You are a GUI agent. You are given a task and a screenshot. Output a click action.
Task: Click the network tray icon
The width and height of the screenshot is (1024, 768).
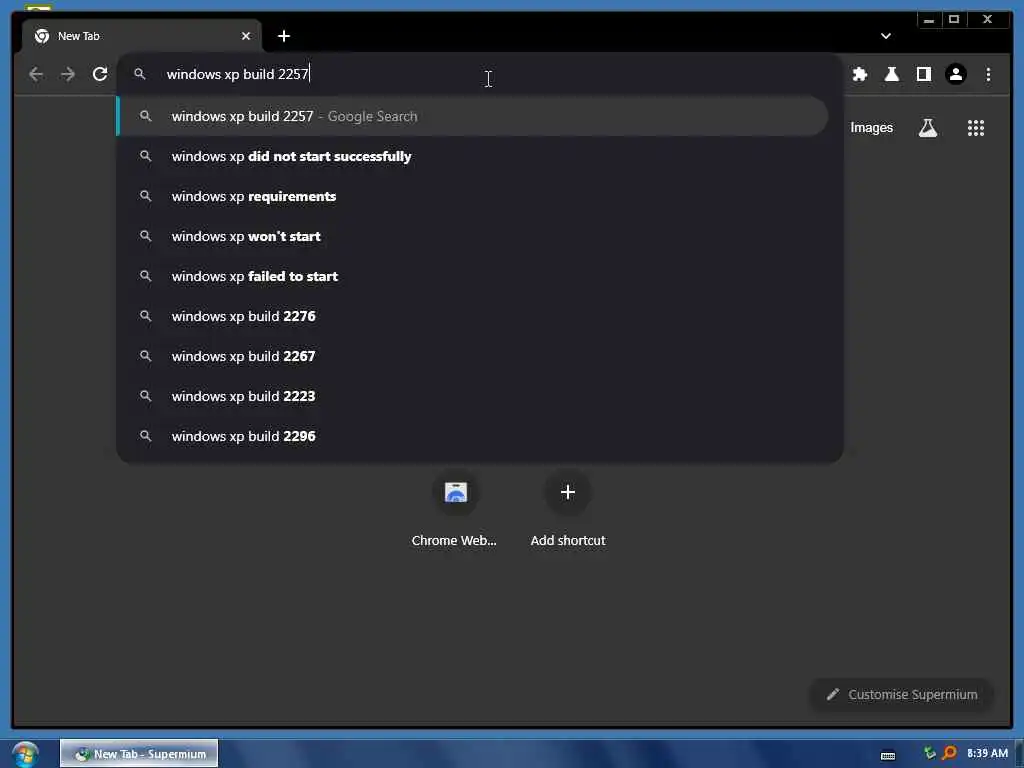929,753
